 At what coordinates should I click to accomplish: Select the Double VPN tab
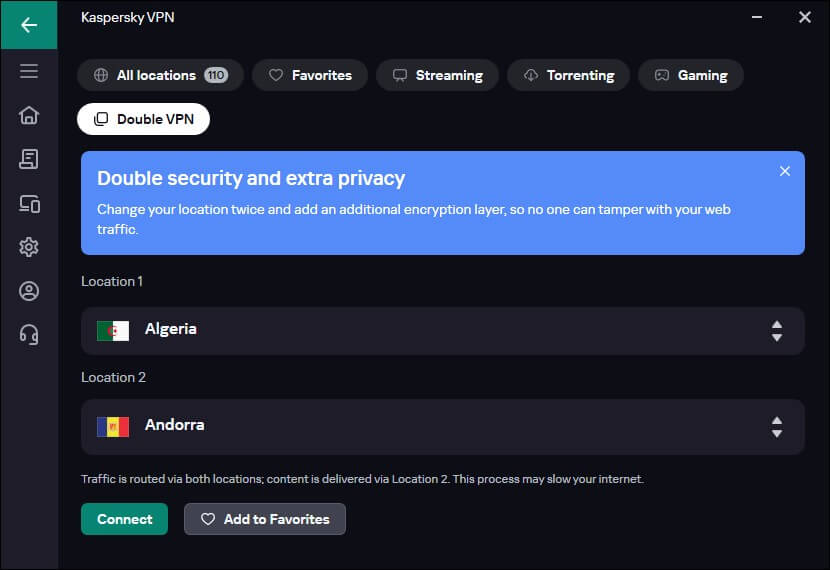[143, 119]
